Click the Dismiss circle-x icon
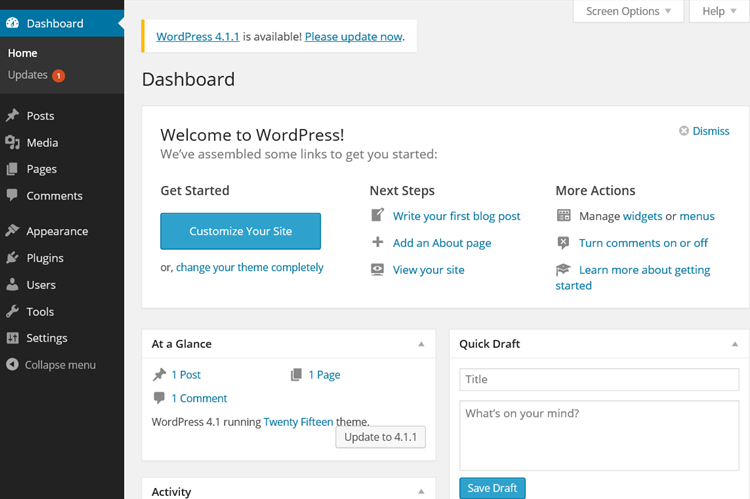 pos(684,131)
